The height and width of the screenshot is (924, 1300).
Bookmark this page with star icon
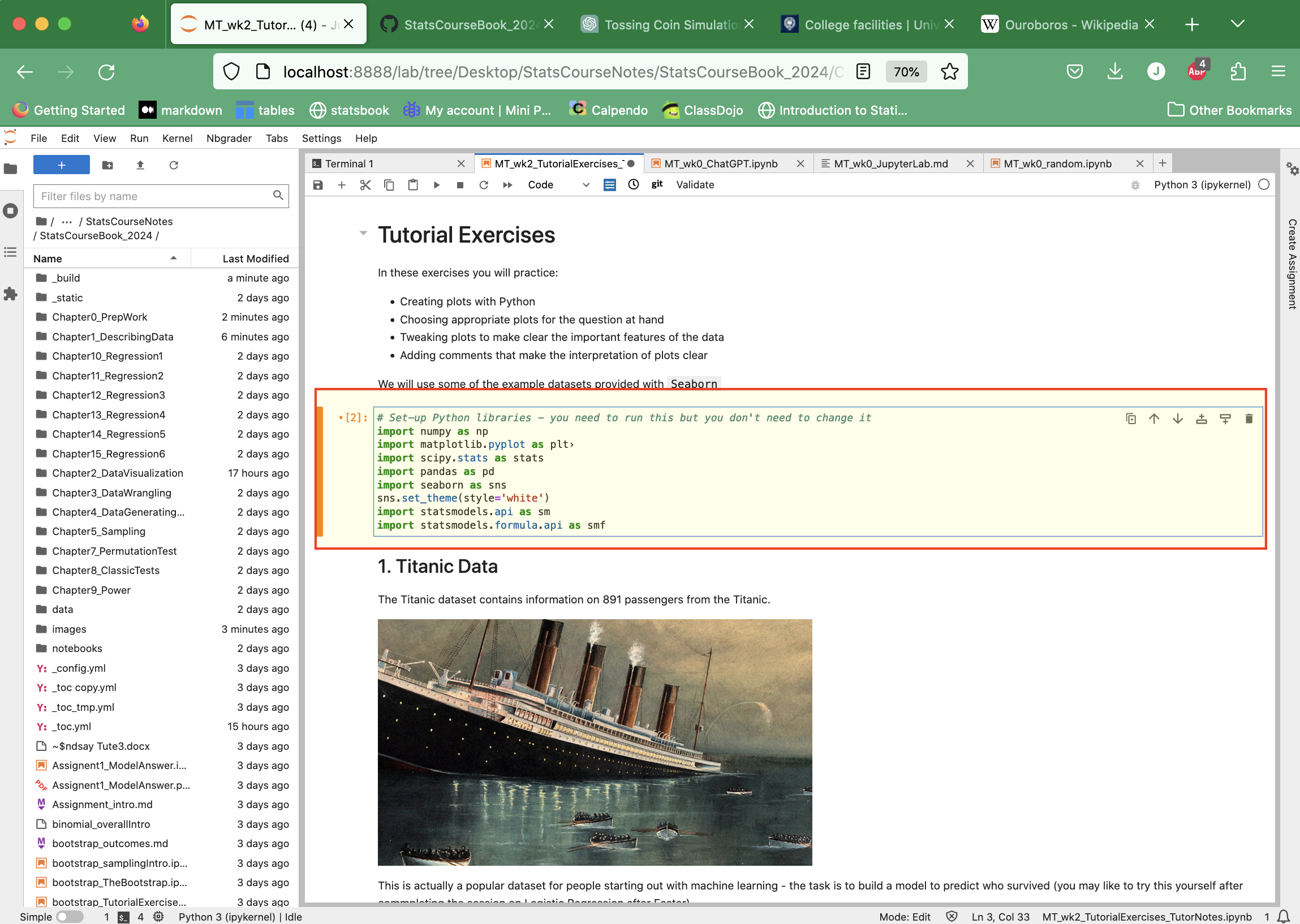tap(949, 72)
